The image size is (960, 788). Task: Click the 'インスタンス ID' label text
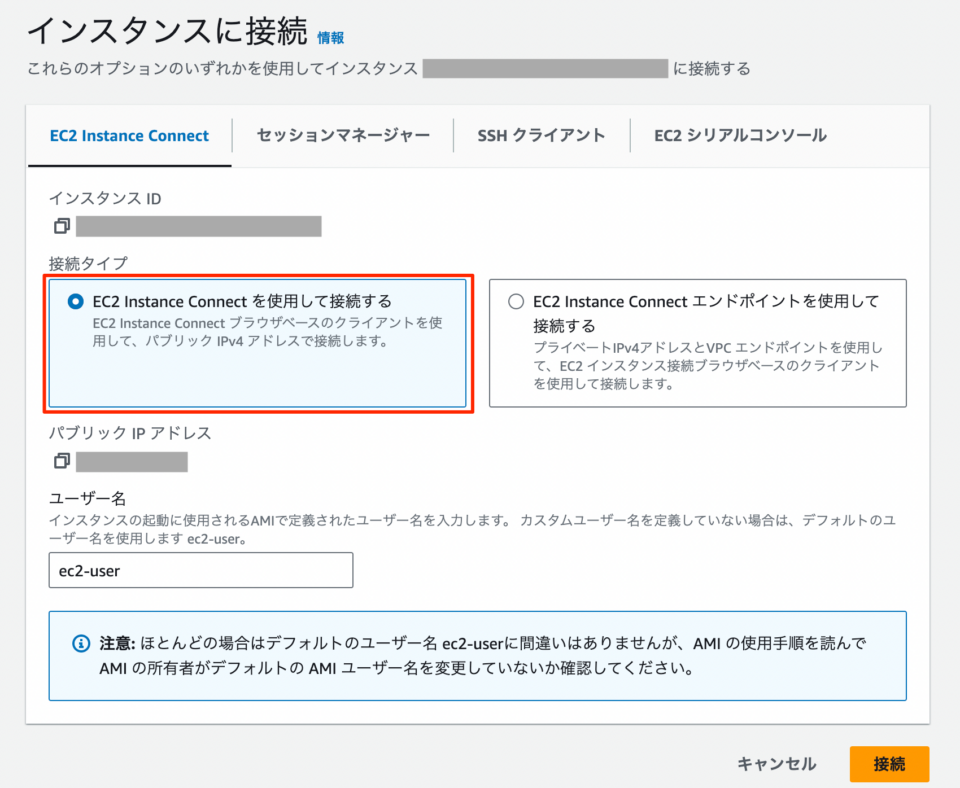point(105,198)
